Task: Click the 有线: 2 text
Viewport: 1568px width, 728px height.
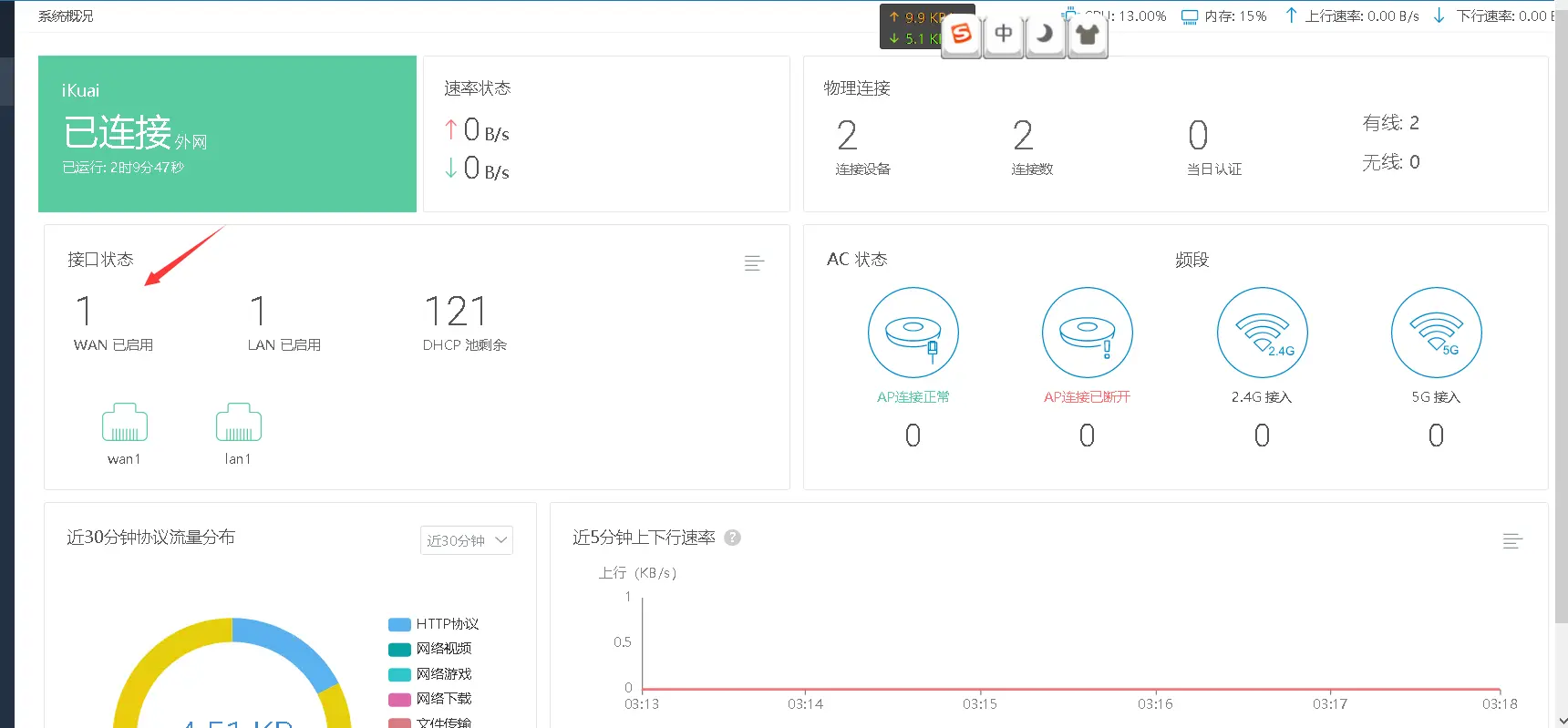Action: [1391, 123]
